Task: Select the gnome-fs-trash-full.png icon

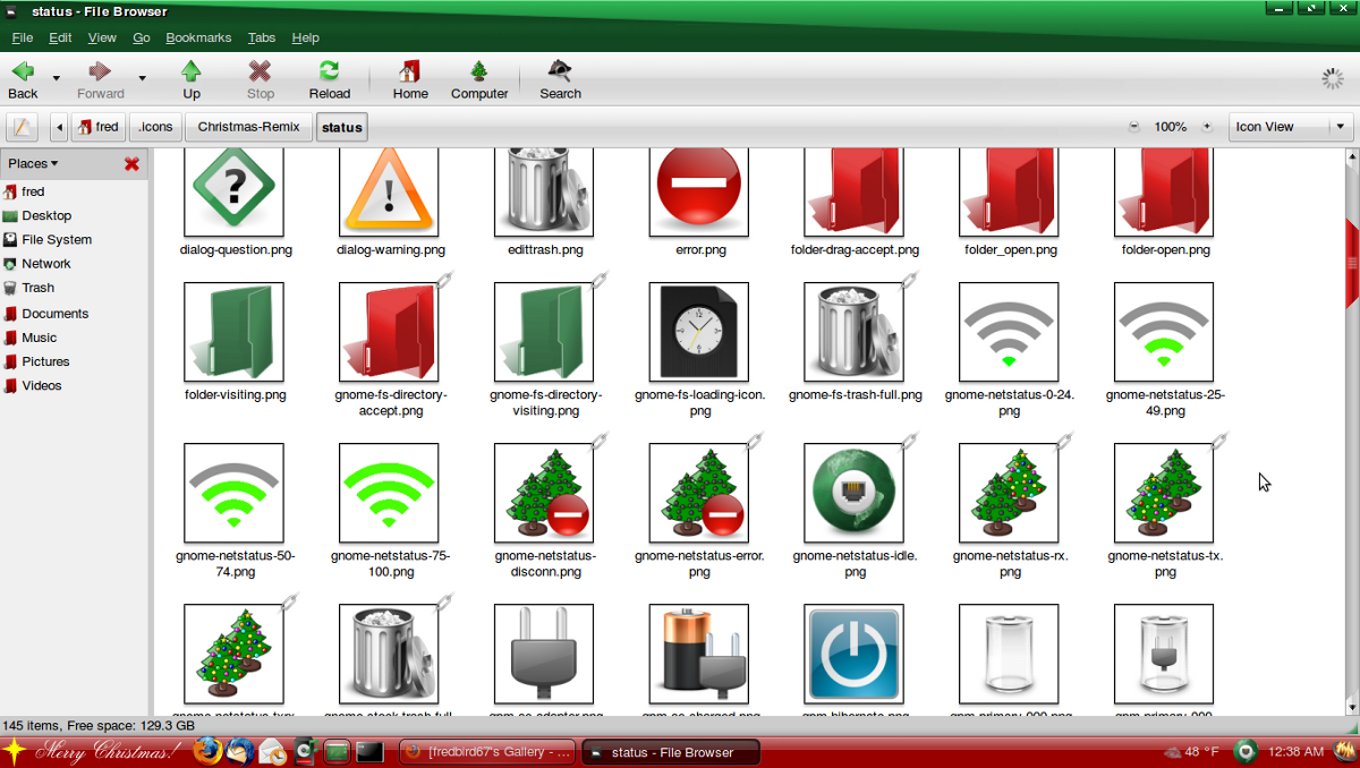Action: pyautogui.click(x=854, y=332)
